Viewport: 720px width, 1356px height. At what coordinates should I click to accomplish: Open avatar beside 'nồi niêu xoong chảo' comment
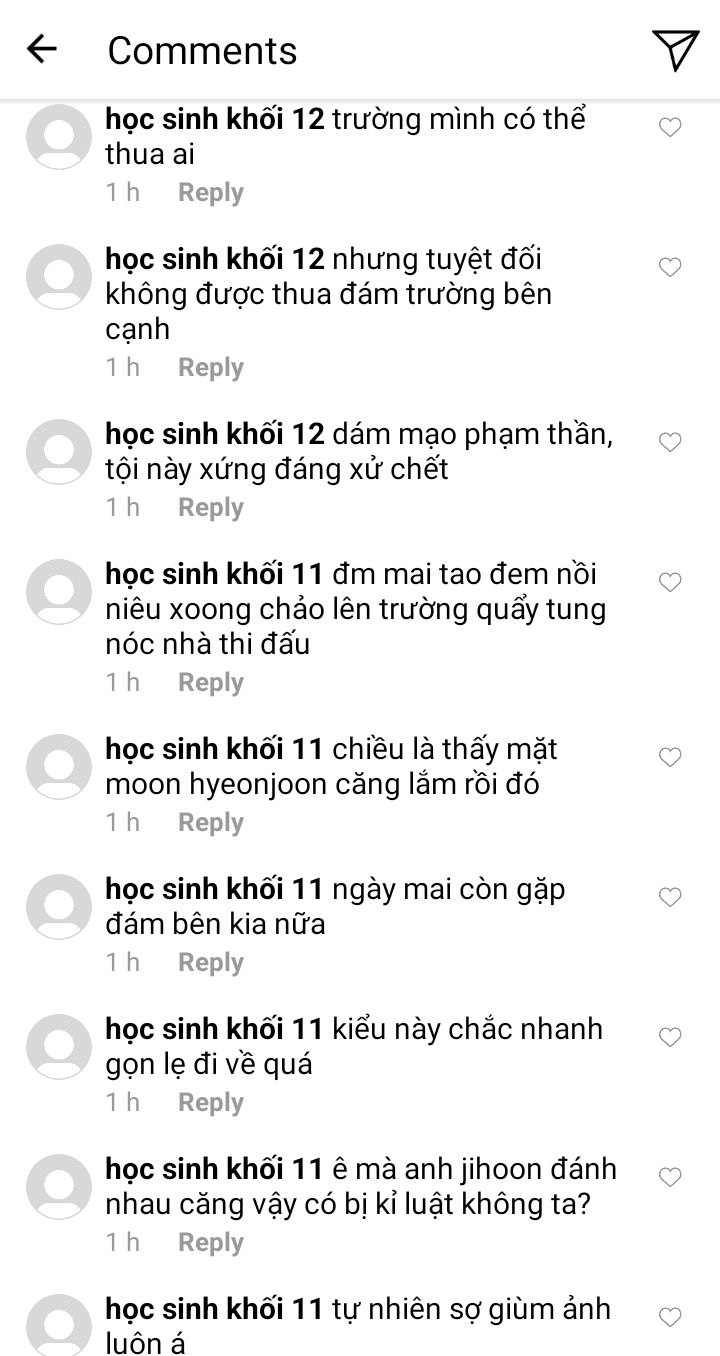[x=59, y=592]
